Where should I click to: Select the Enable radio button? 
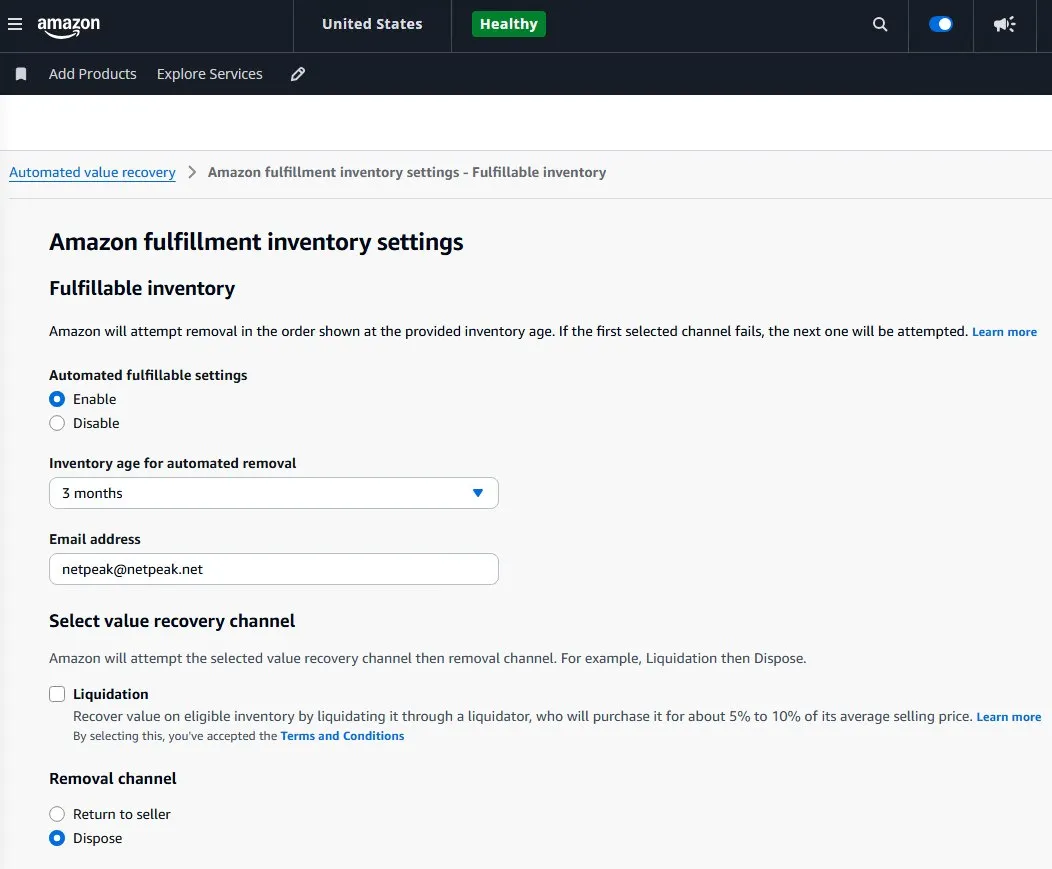(x=57, y=399)
